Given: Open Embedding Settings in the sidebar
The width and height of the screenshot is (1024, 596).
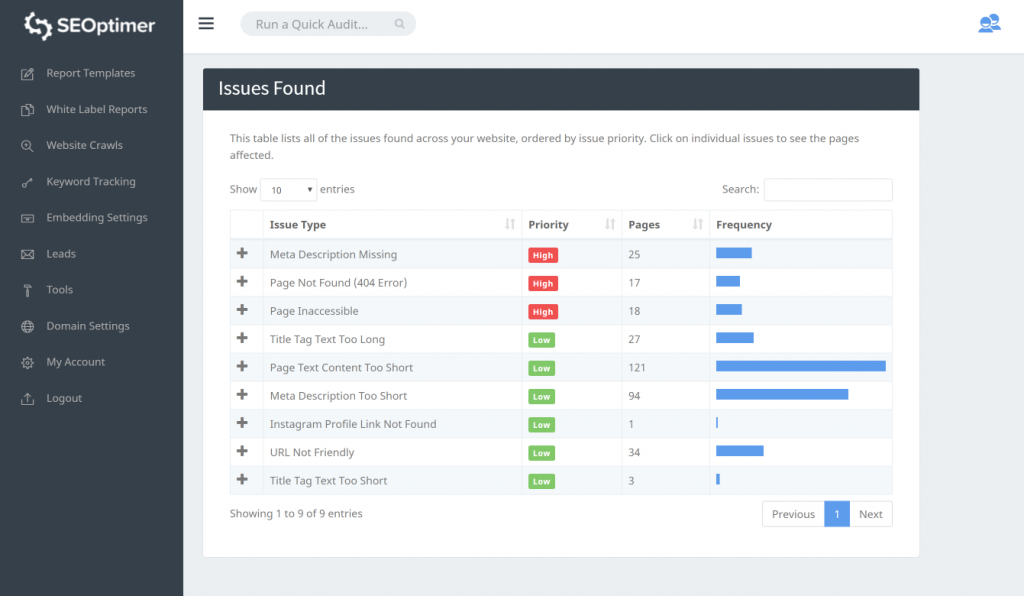Looking at the screenshot, I should point(96,218).
